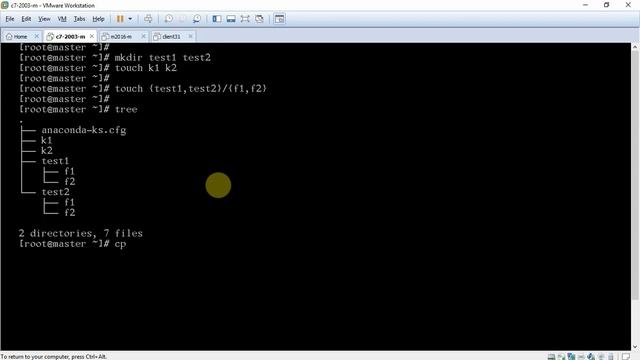The width and height of the screenshot is (640, 360).
Task: Open the File menu
Action: coord(10,19)
